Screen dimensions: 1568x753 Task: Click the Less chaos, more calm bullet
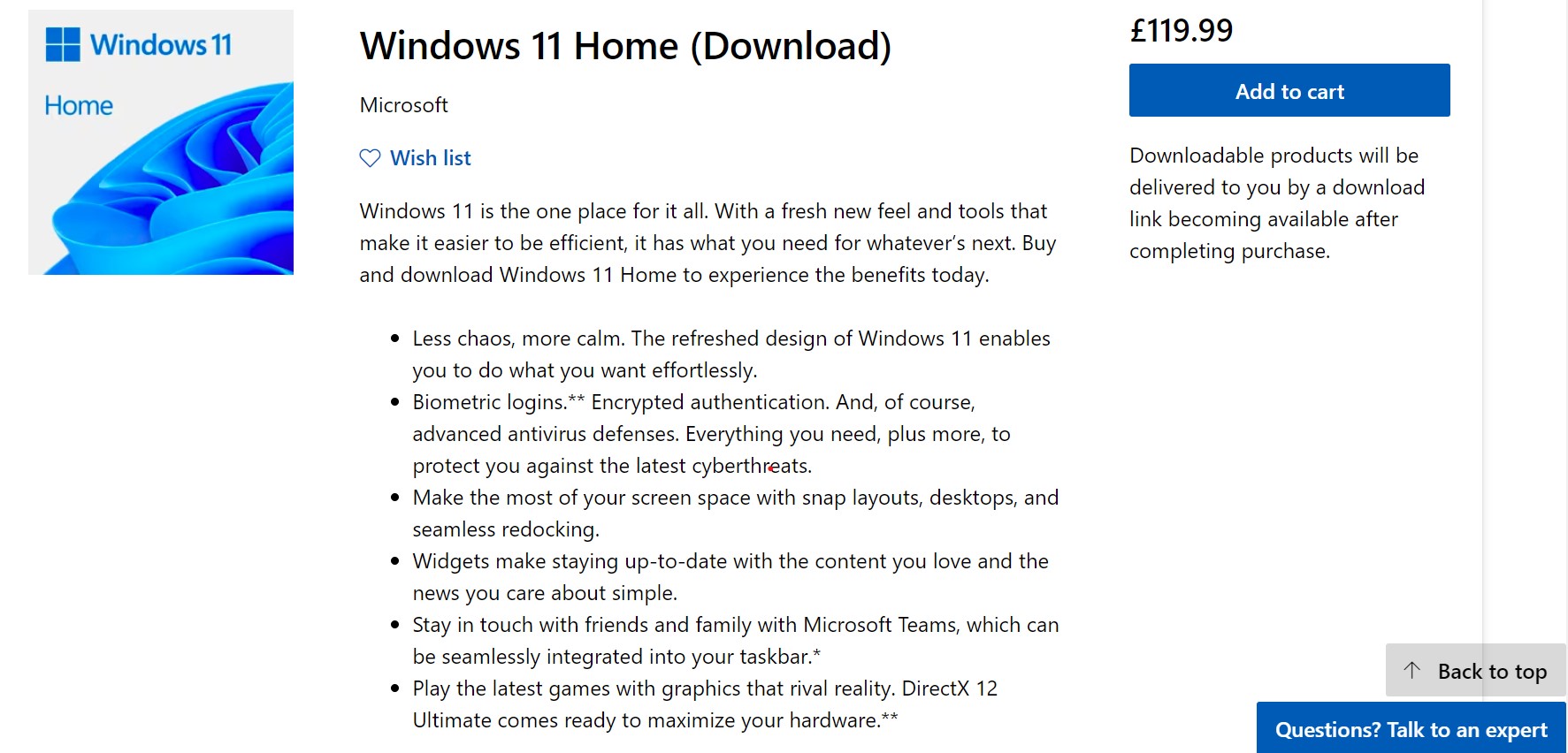click(x=731, y=354)
